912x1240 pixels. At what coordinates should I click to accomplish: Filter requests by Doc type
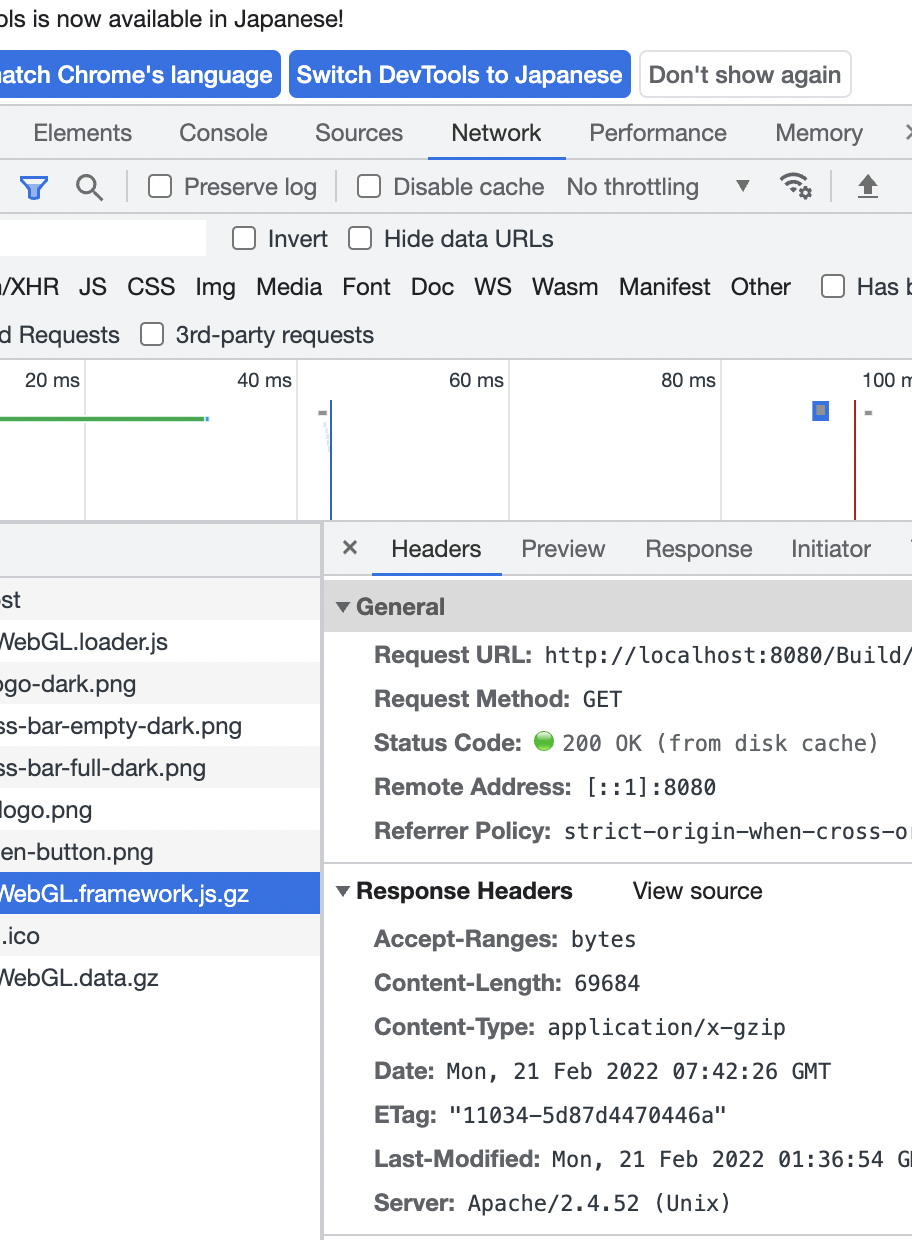pyautogui.click(x=432, y=287)
